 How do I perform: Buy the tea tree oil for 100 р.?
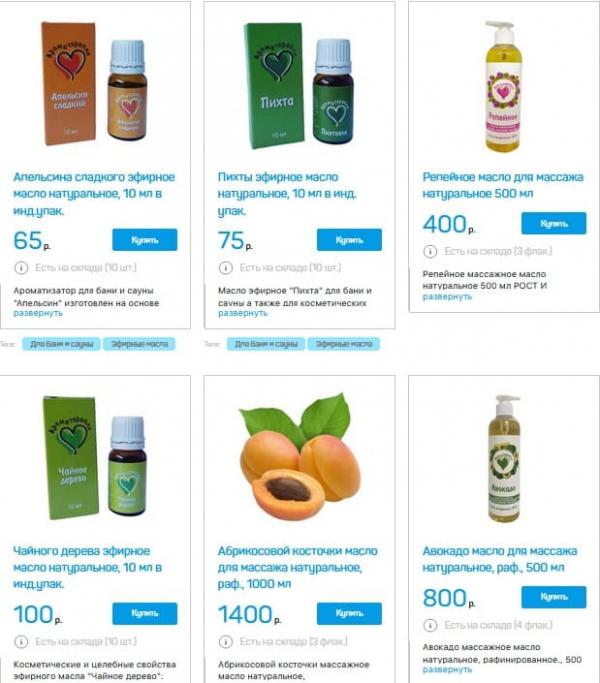pyautogui.click(x=145, y=613)
